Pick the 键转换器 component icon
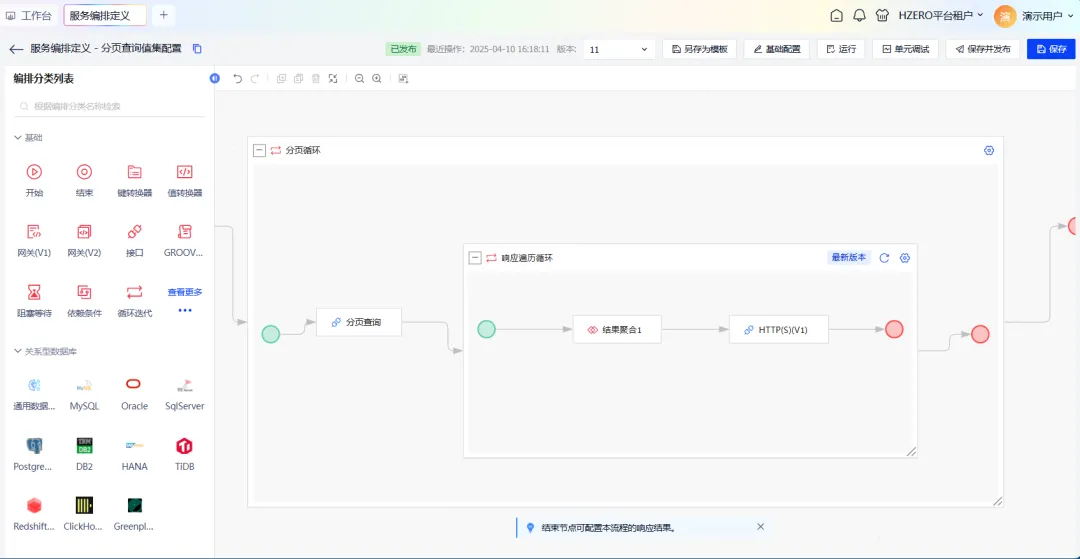 coord(134,172)
